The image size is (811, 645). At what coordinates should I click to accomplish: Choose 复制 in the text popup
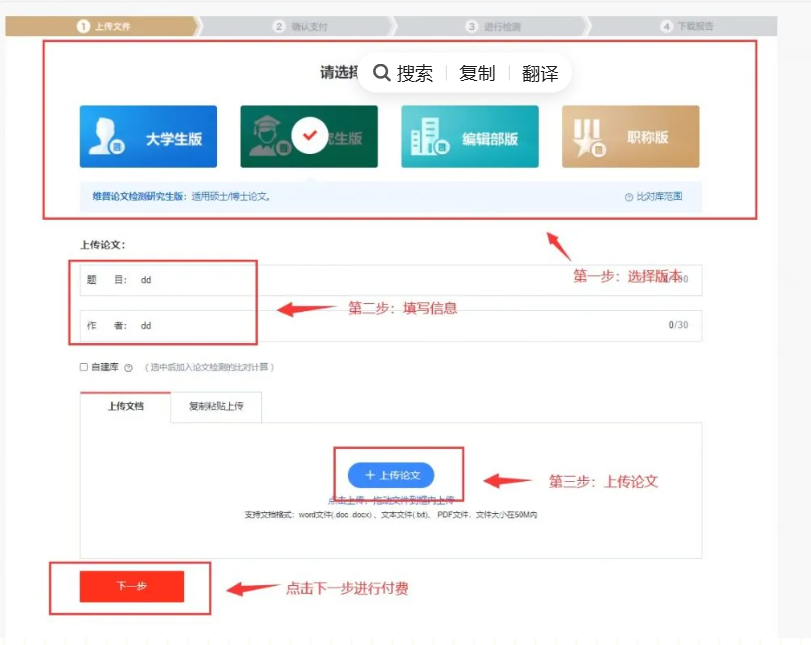pyautogui.click(x=477, y=73)
